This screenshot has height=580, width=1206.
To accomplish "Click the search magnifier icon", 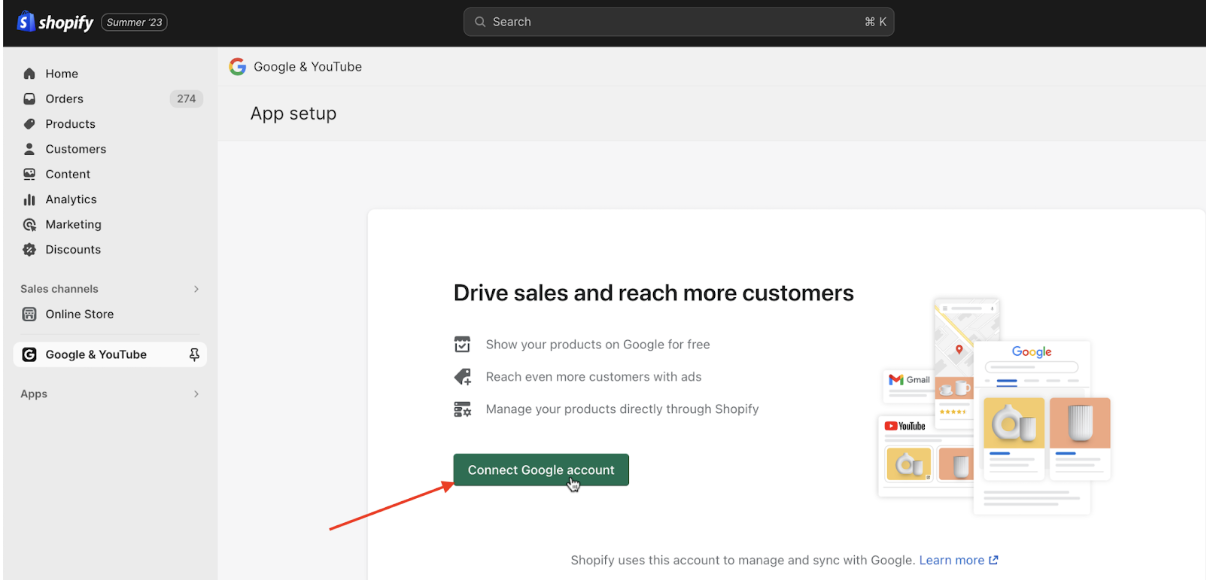I will (x=481, y=22).
